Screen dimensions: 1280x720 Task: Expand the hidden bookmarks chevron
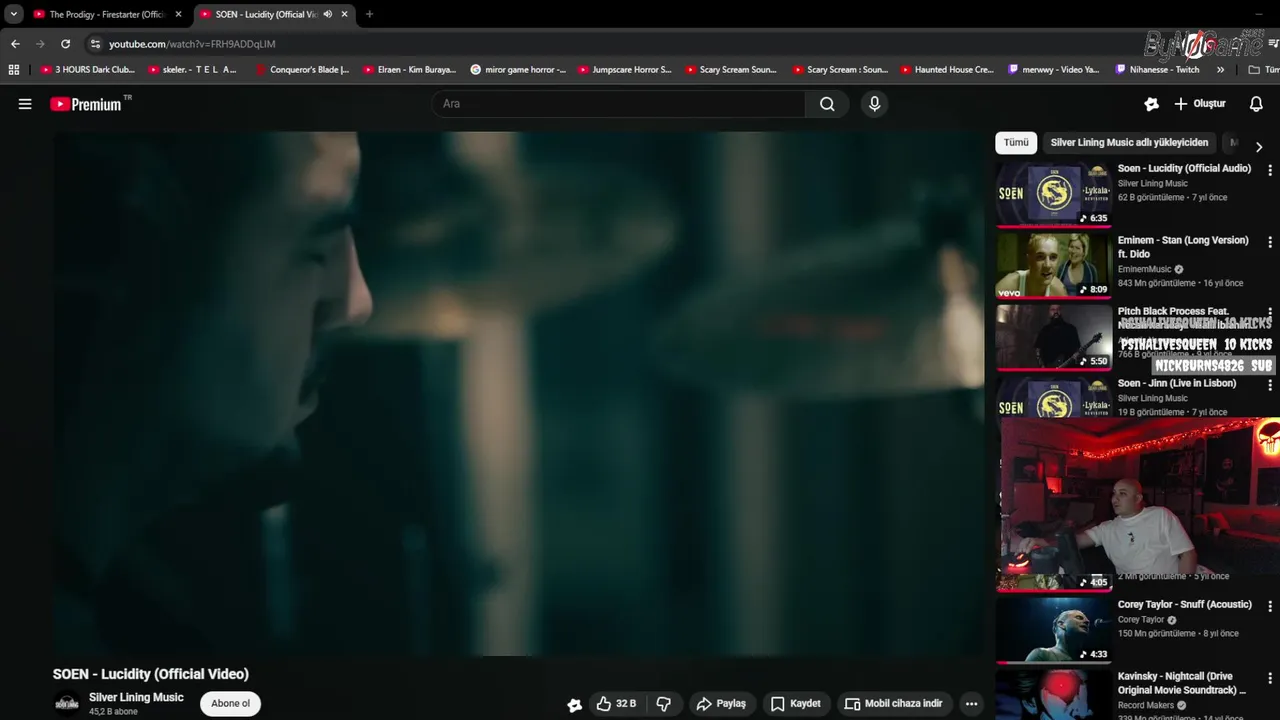coord(1220,70)
